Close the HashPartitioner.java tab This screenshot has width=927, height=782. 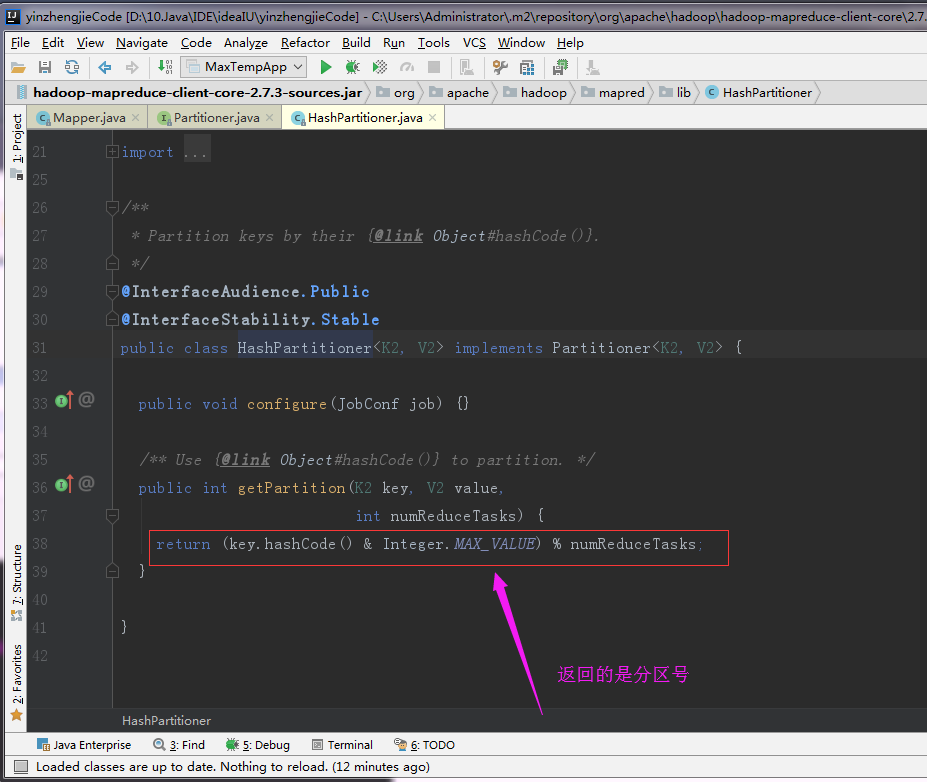click(x=432, y=118)
